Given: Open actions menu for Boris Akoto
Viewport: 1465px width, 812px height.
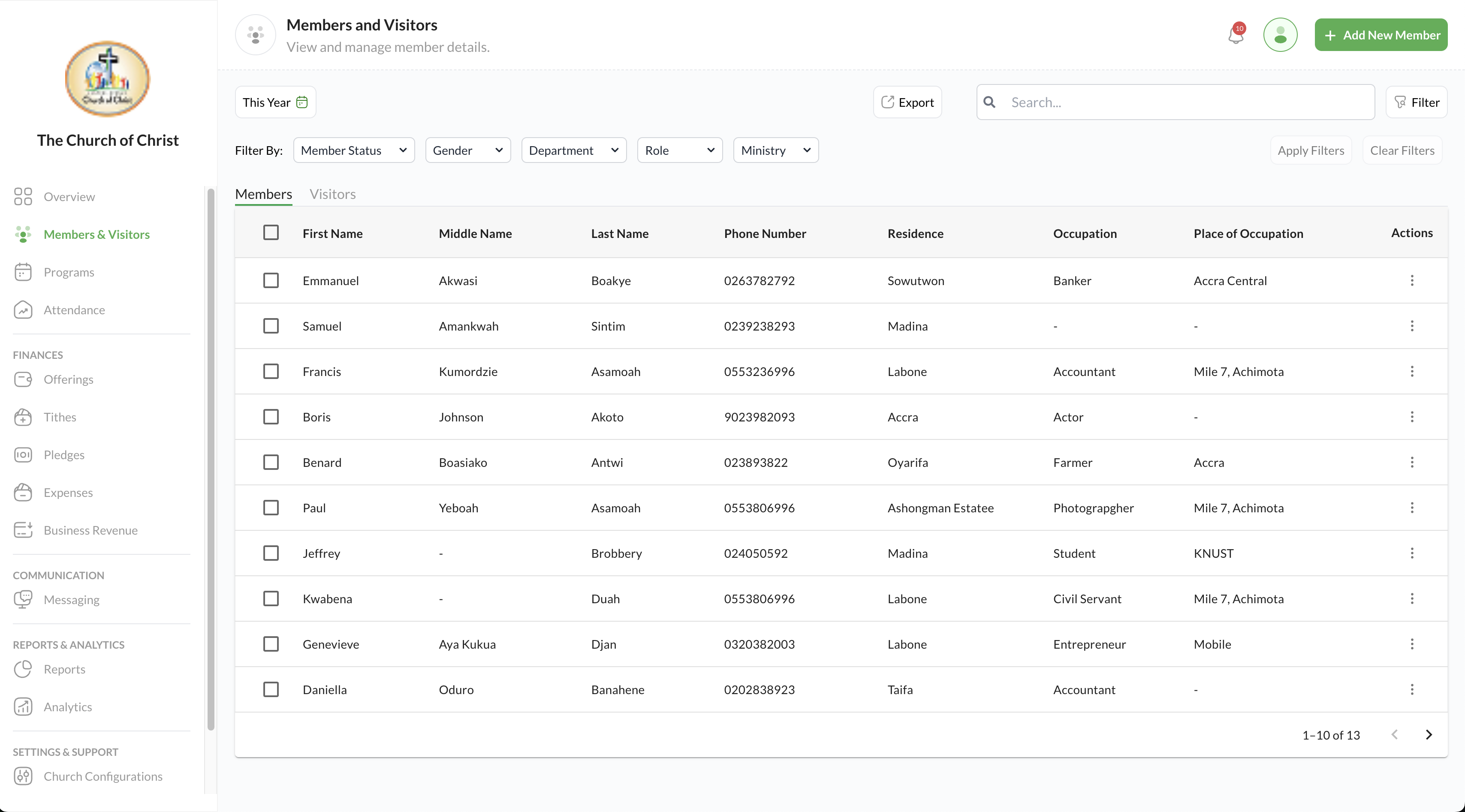Looking at the screenshot, I should pos(1411,417).
